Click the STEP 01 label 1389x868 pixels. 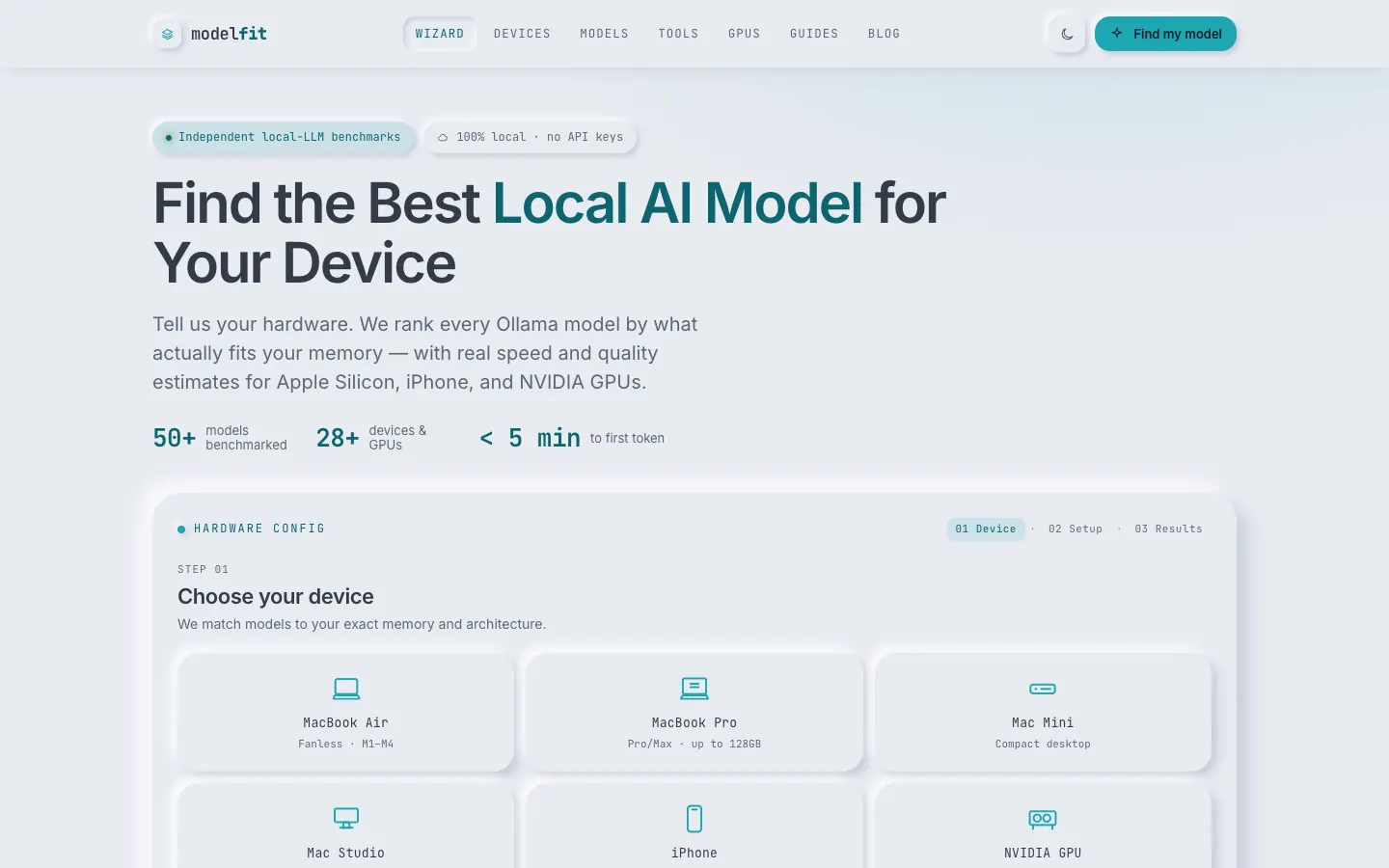click(203, 569)
